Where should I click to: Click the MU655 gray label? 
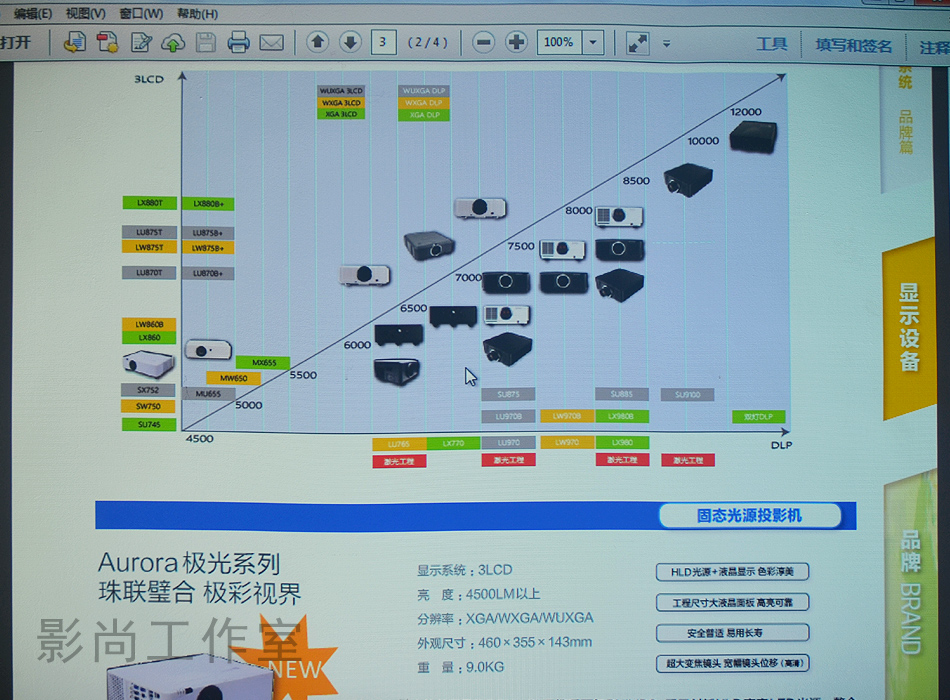coord(208,394)
